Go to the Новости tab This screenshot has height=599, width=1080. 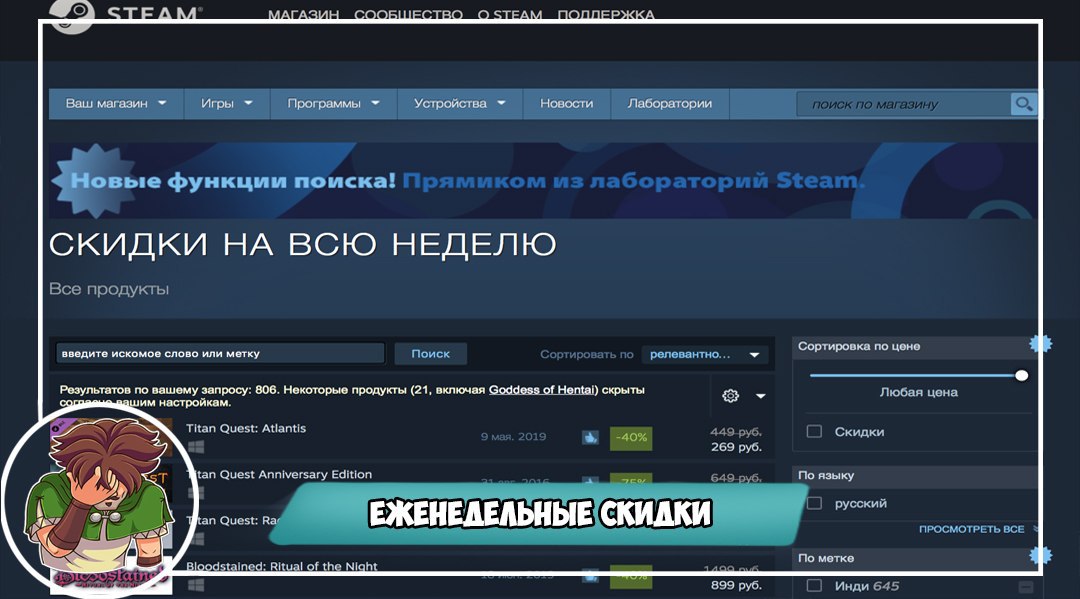[x=566, y=103]
